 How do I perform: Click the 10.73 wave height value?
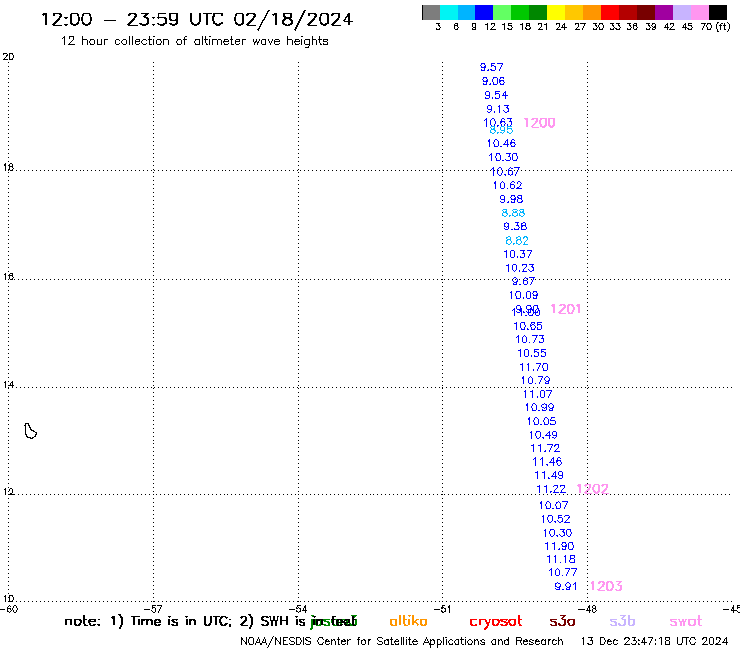530,339
